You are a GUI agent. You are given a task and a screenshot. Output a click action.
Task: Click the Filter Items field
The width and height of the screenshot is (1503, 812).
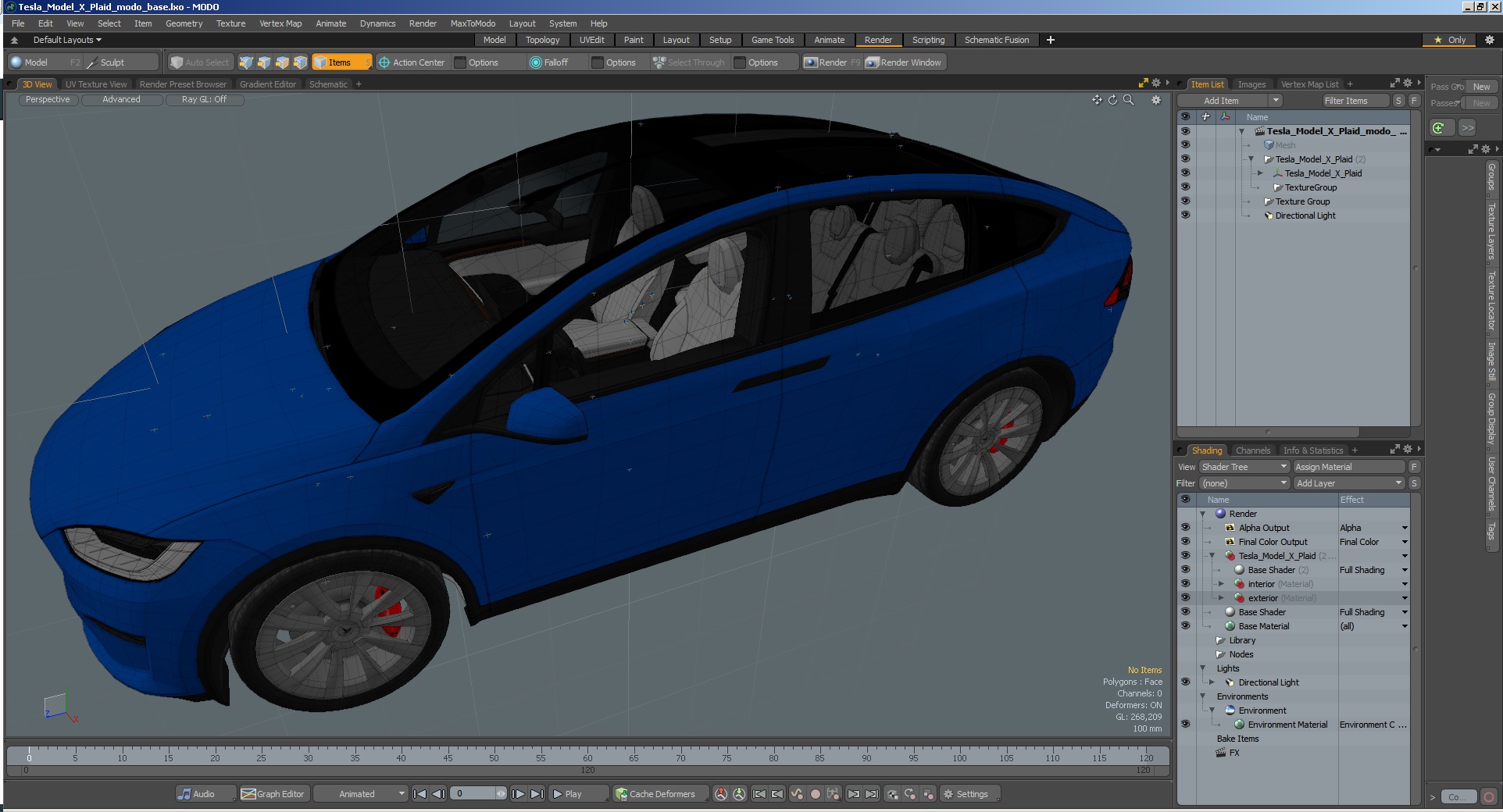(1355, 100)
